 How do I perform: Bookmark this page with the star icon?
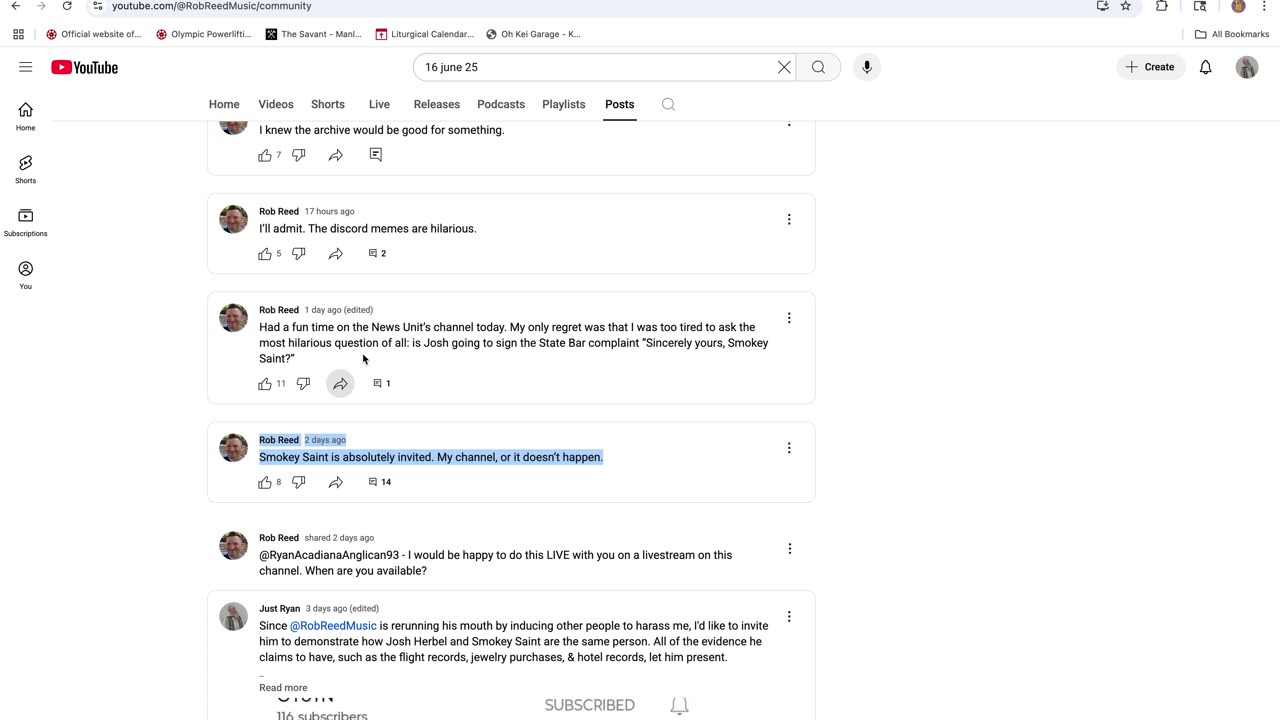pos(1125,6)
